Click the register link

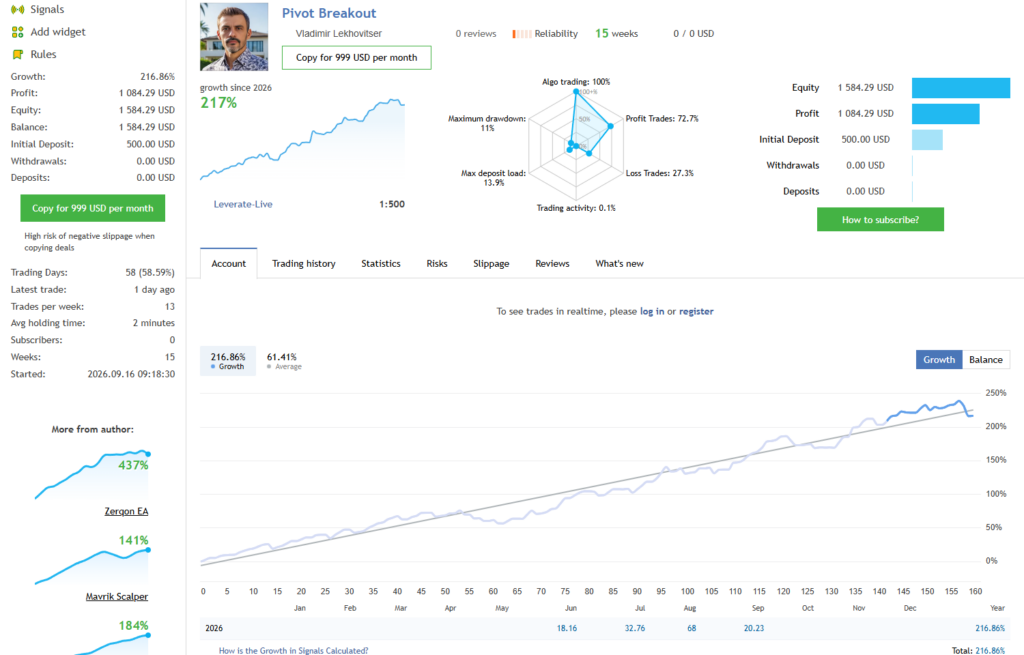point(696,312)
